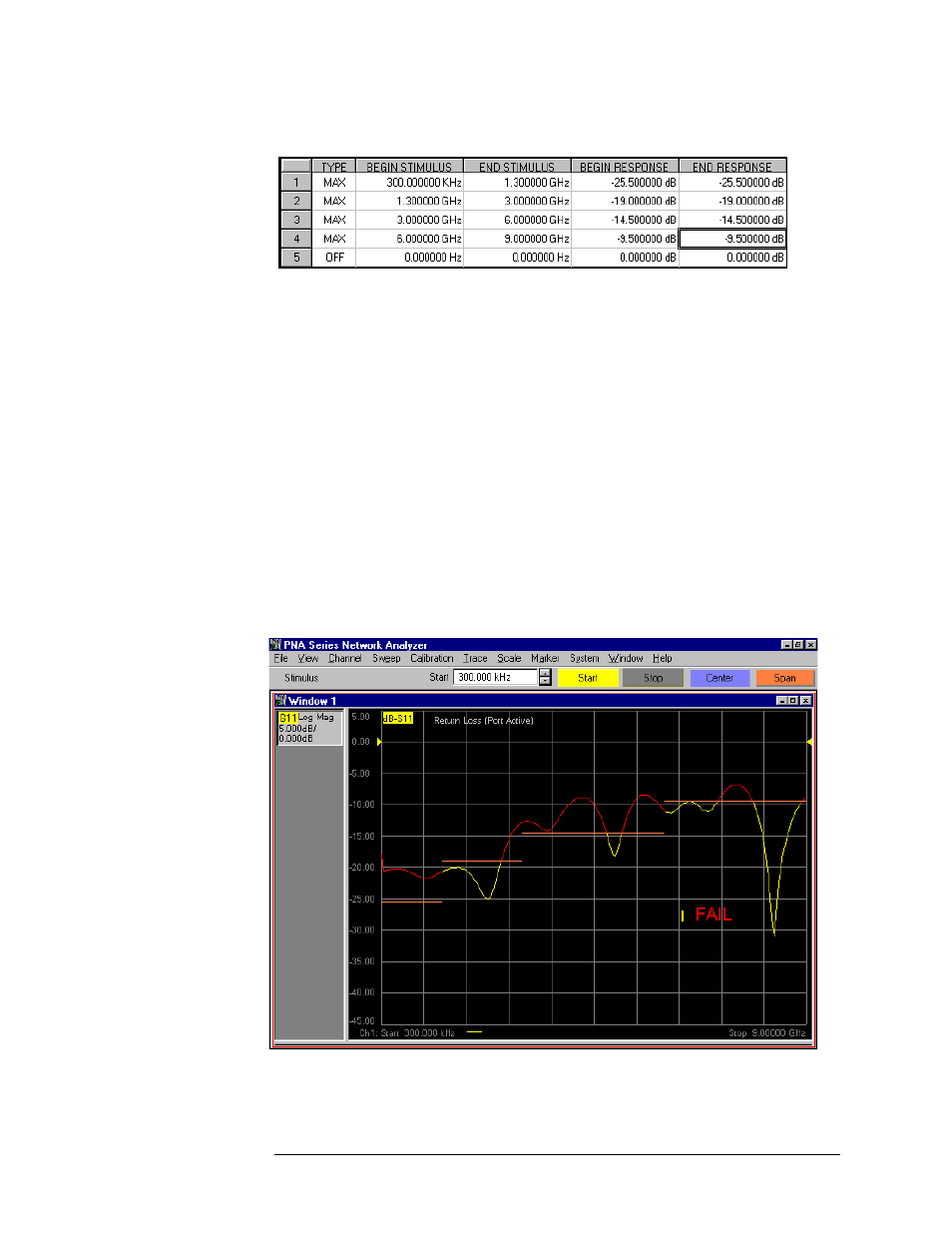
Task: Open the Help menu
Action: tap(663, 658)
